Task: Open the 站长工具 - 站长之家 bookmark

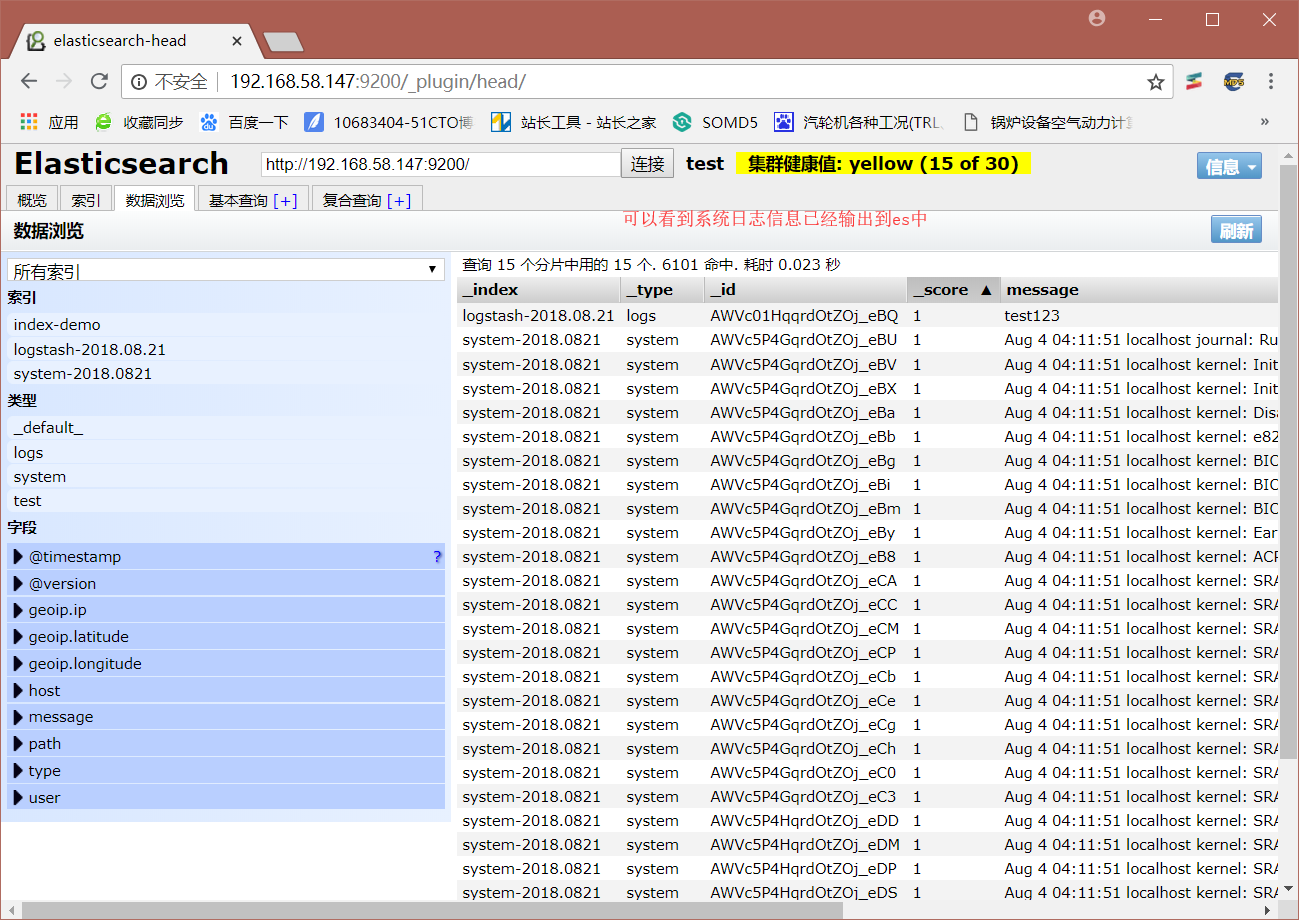Action: coord(573,122)
